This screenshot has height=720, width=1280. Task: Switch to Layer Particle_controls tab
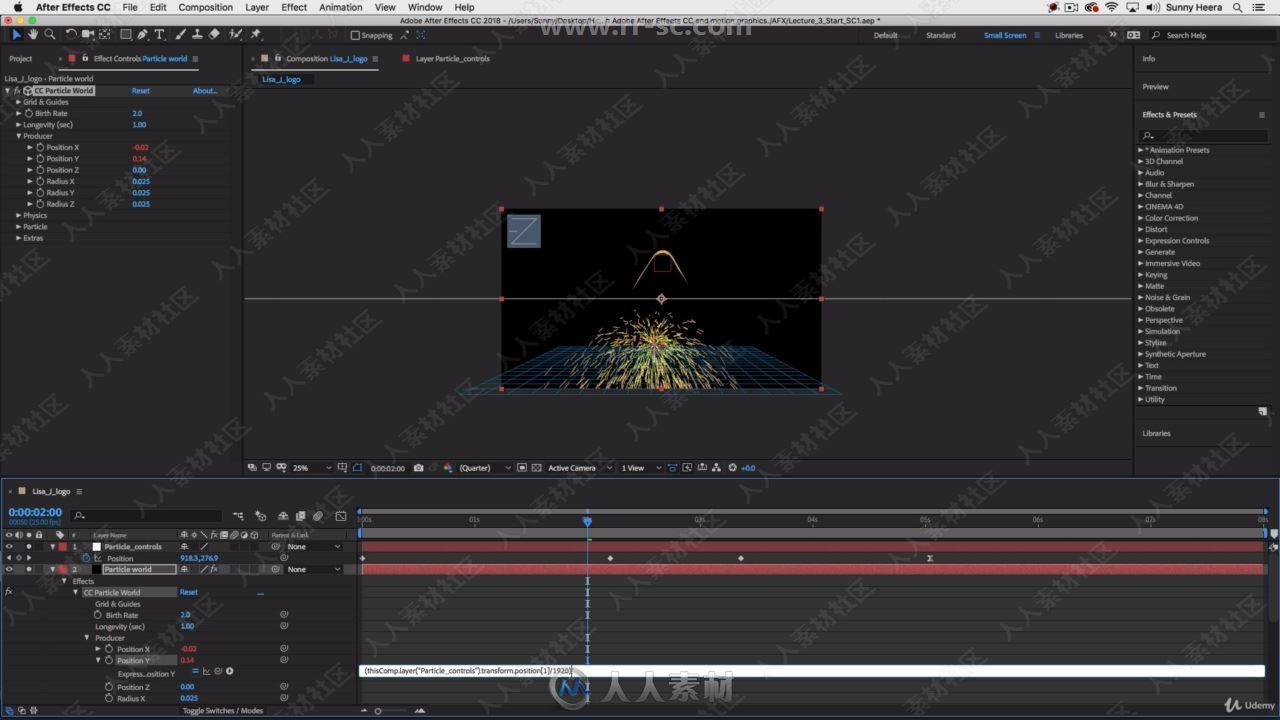[452, 59]
